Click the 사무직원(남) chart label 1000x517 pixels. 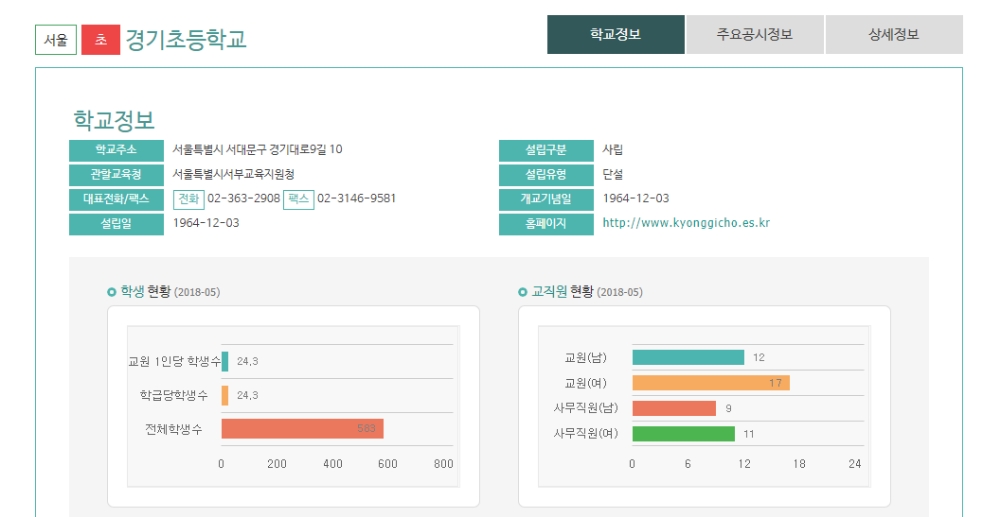(585, 408)
